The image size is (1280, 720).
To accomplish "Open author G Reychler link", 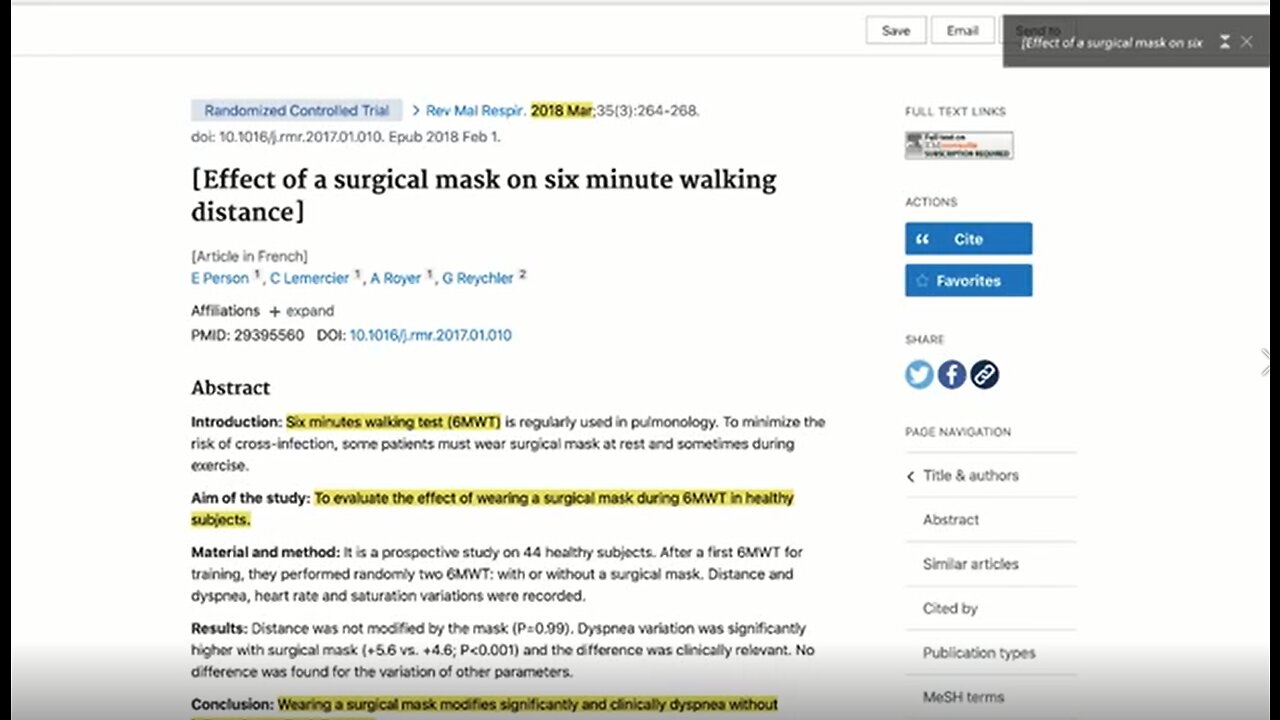I will tap(478, 278).
